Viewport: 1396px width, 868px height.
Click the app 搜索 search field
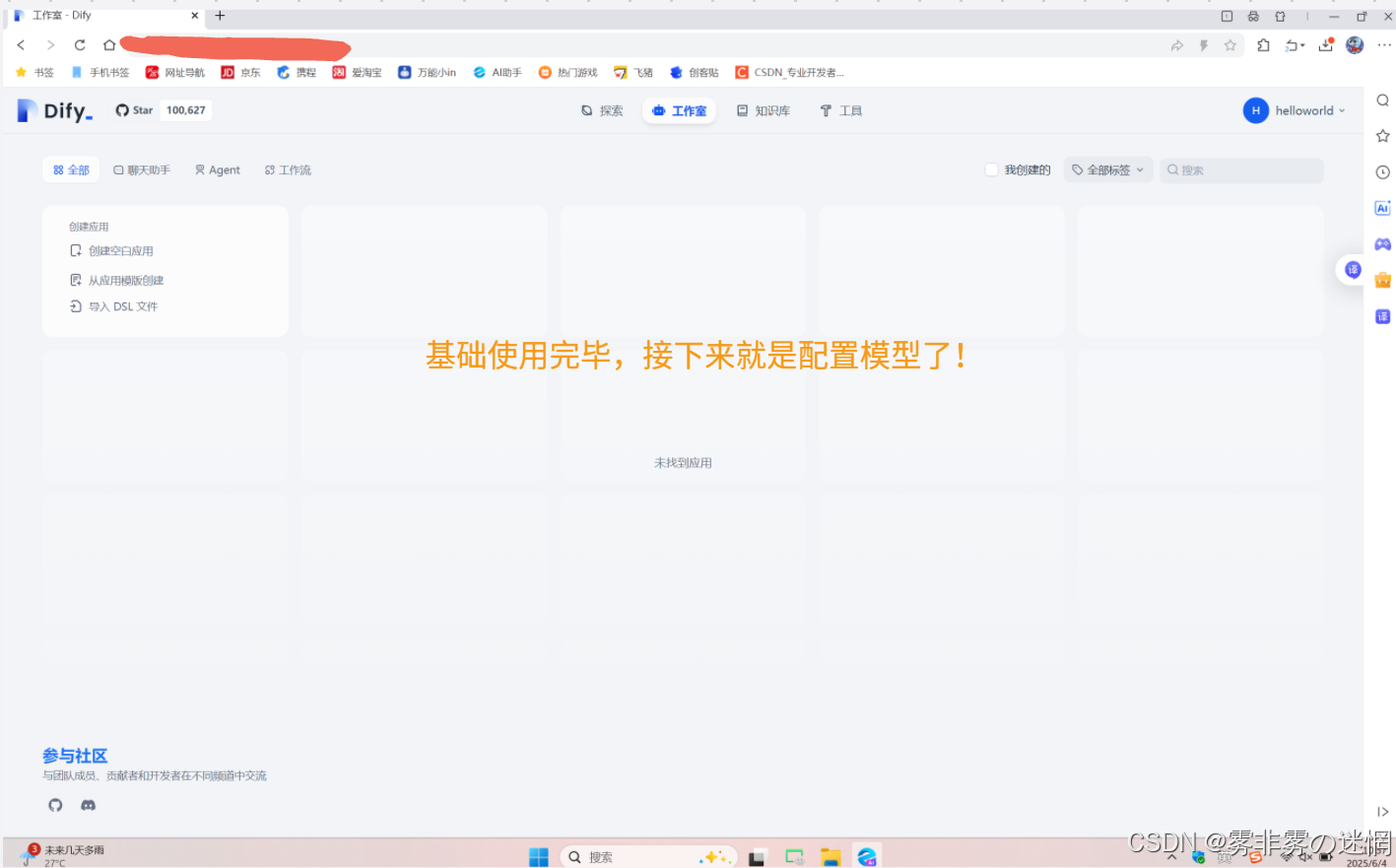[1241, 170]
